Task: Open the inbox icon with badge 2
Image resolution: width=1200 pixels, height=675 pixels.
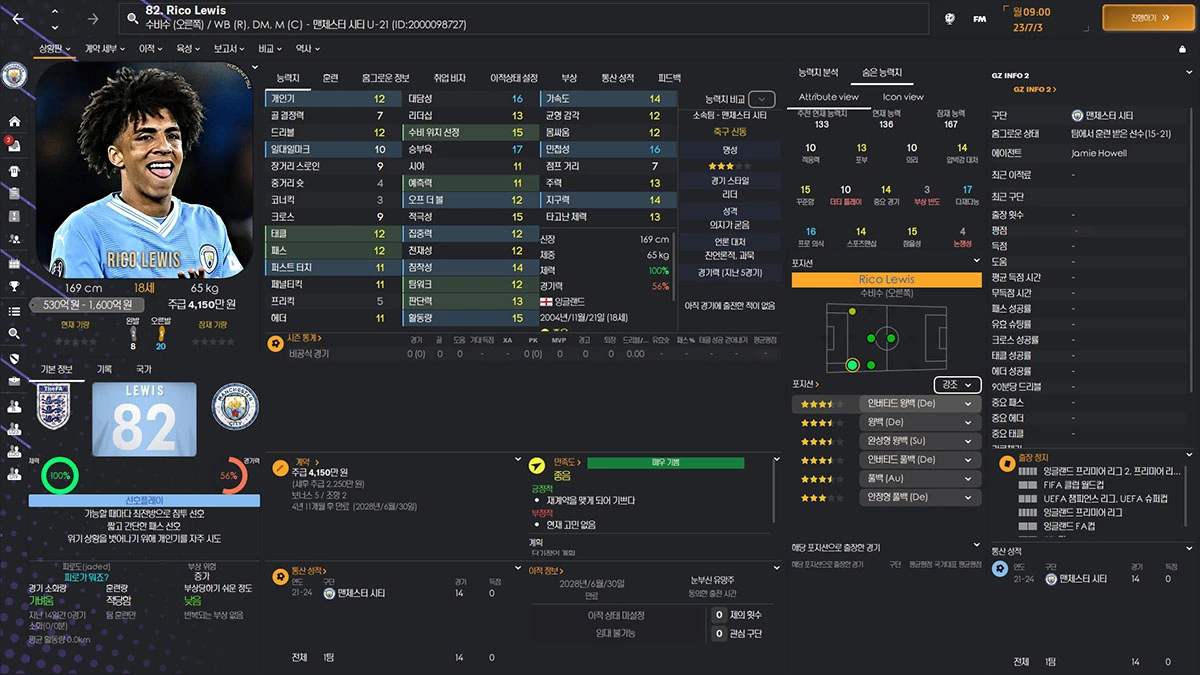Action: [x=14, y=145]
